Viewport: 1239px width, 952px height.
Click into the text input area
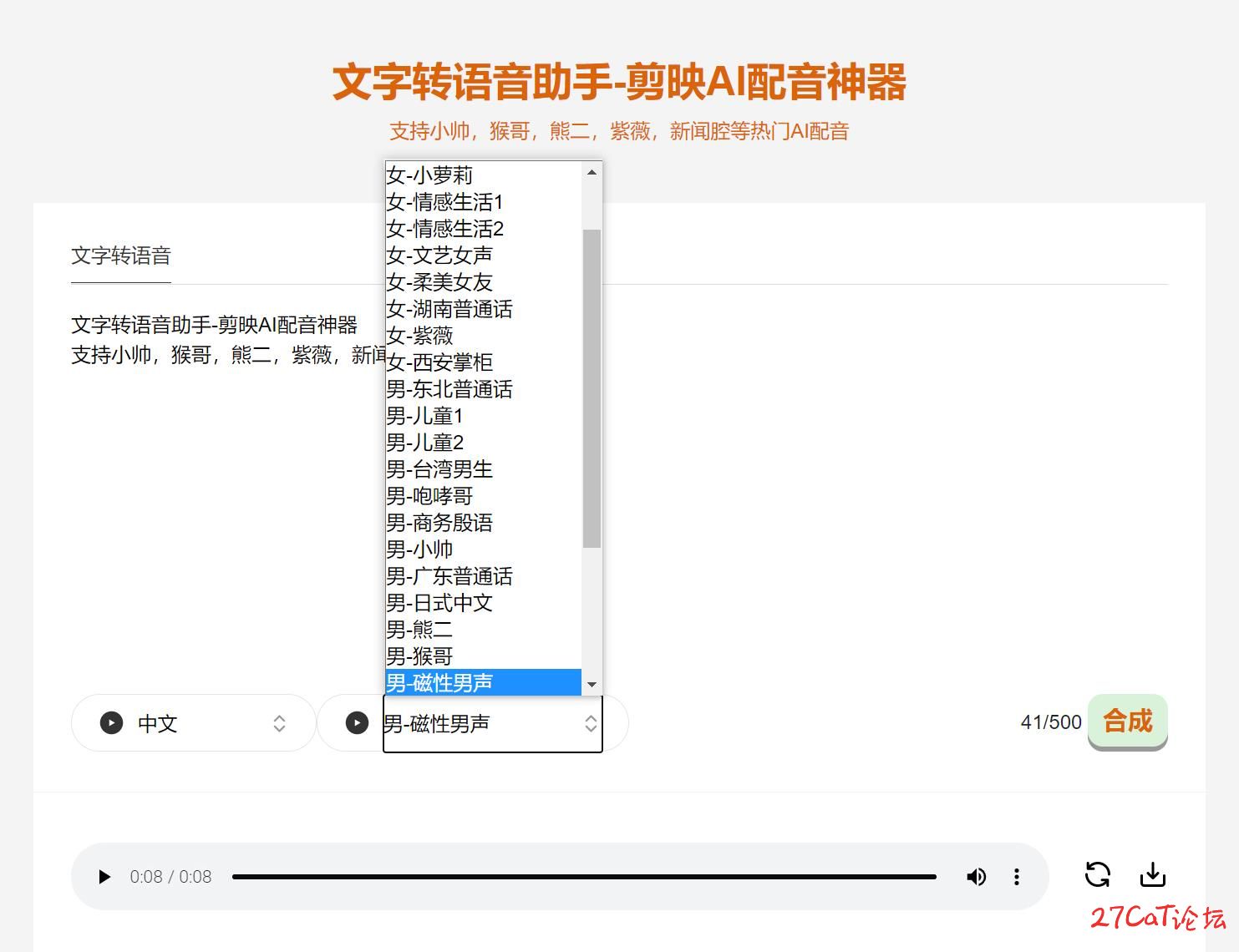pos(619,493)
